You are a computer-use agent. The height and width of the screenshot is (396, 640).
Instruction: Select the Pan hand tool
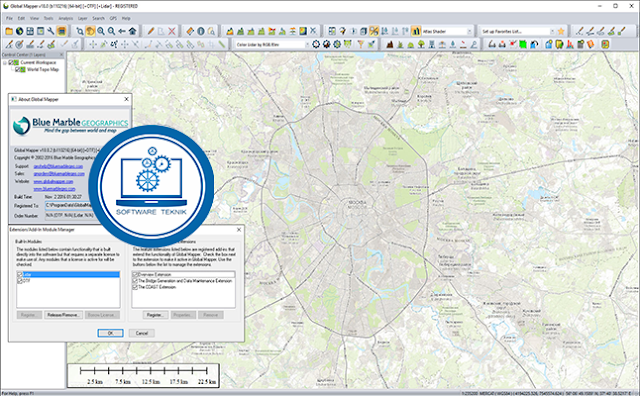pos(90,31)
